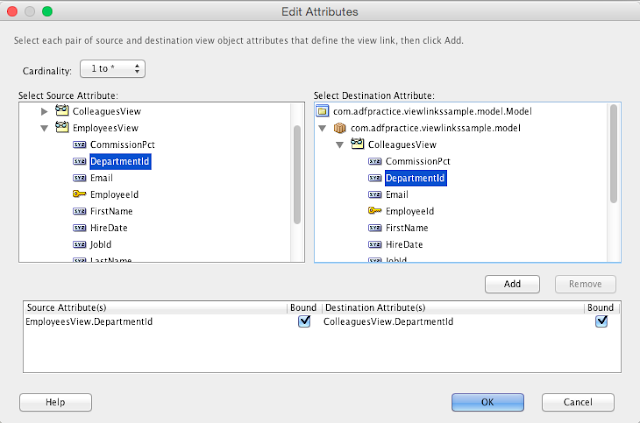
Task: Expand ColleaguesView node in source tree
Action: tap(44, 111)
